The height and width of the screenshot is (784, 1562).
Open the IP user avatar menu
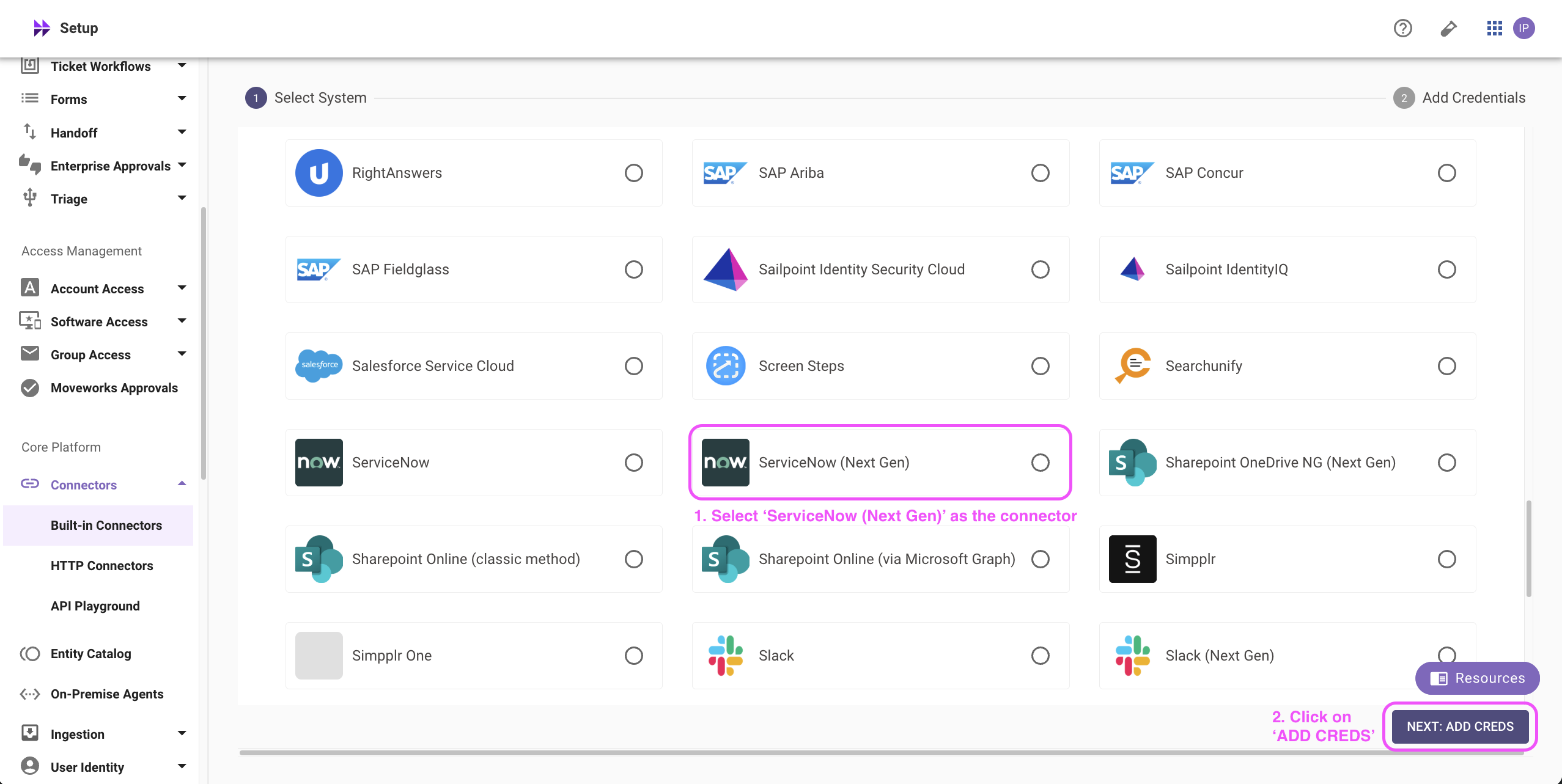(x=1524, y=28)
